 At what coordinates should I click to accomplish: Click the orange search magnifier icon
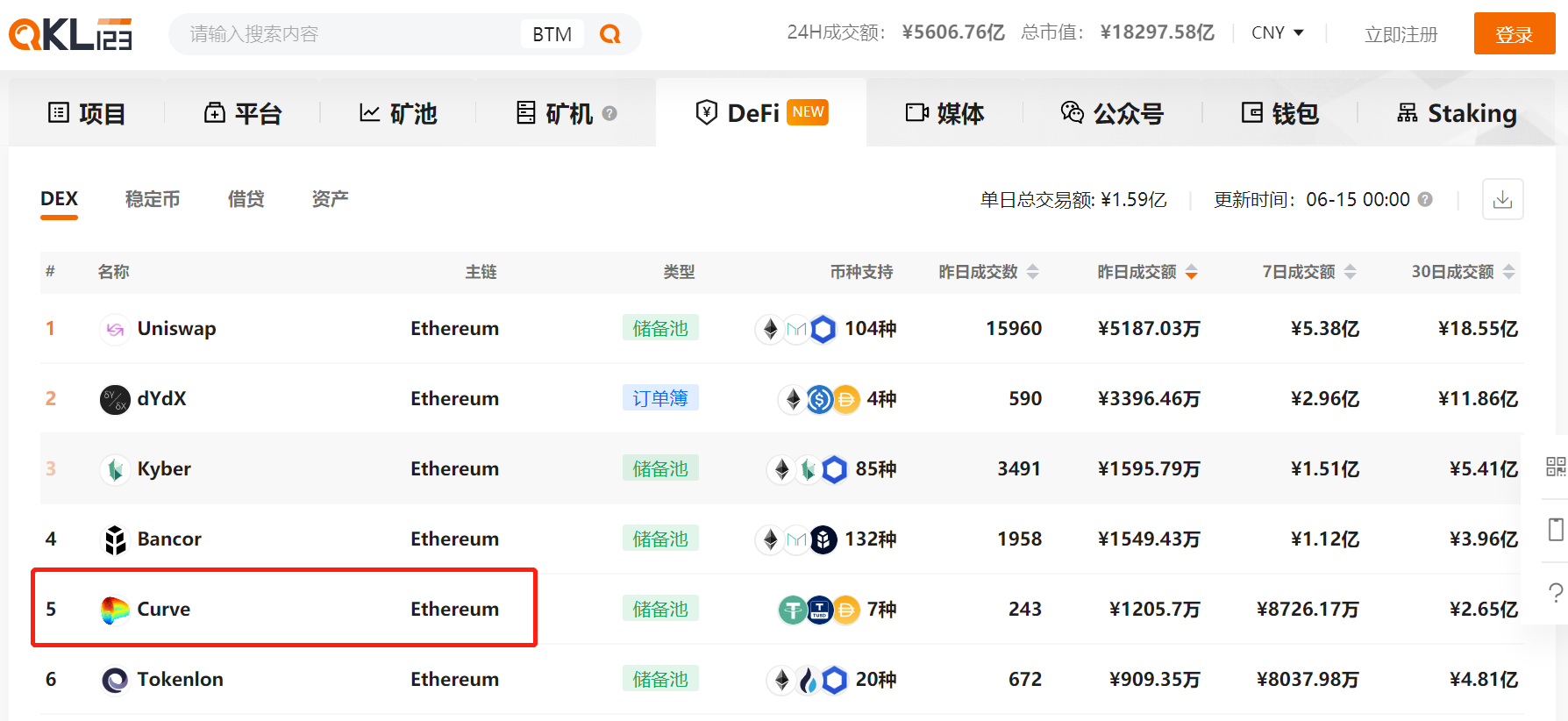coord(609,34)
